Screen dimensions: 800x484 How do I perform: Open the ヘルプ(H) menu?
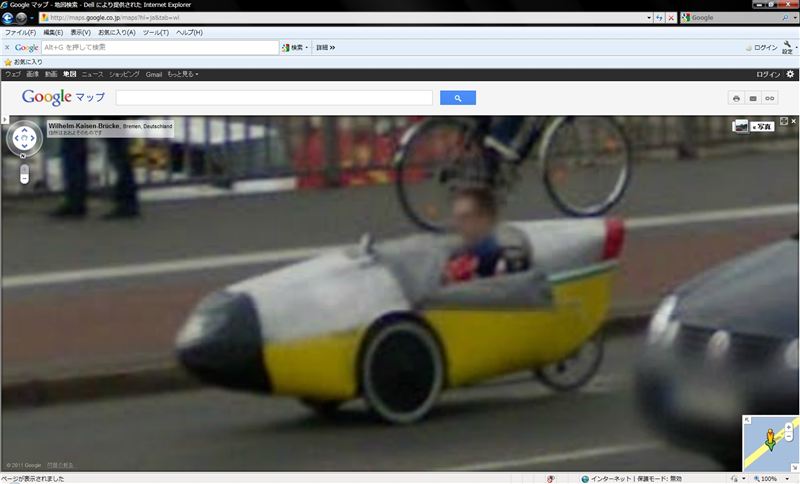[189, 32]
